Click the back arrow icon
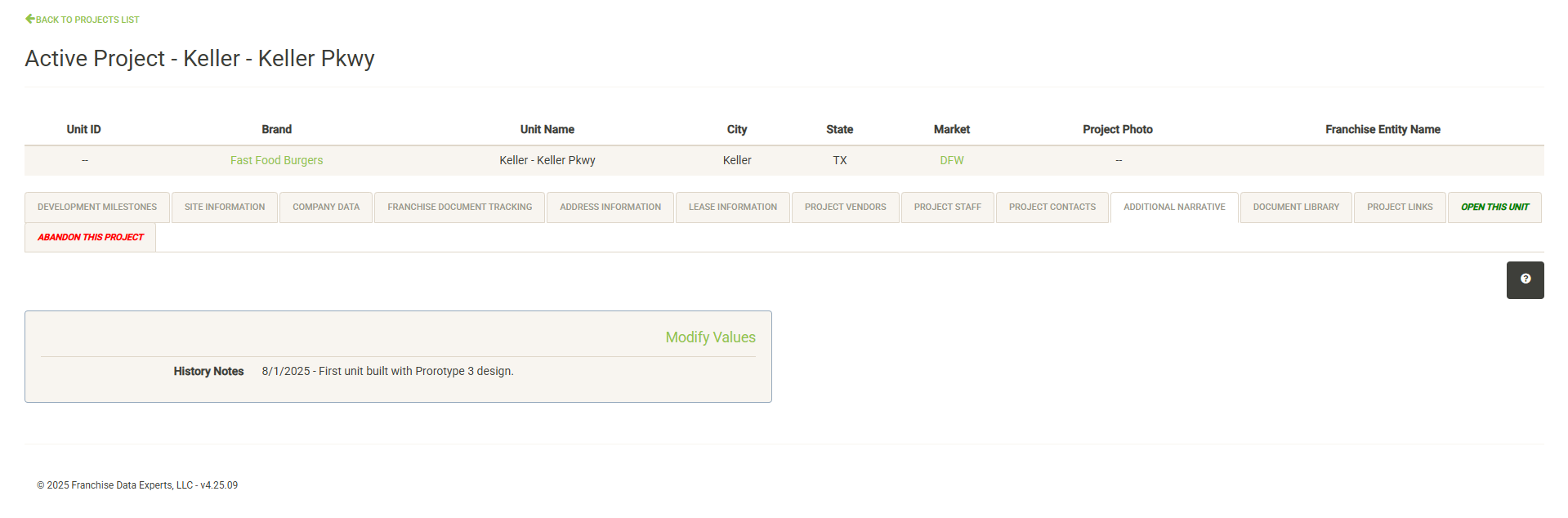1568x518 pixels. pyautogui.click(x=29, y=19)
